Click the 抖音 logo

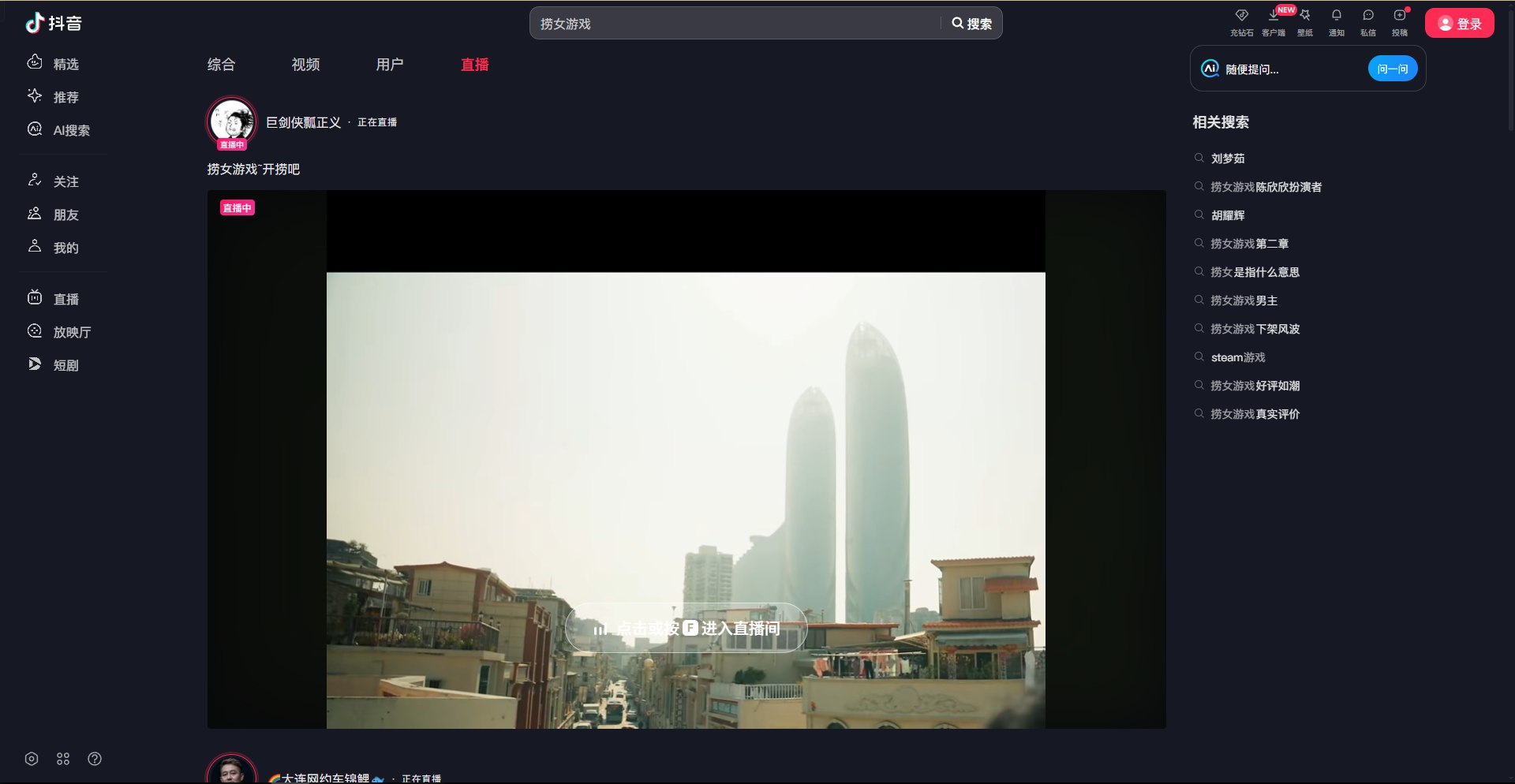coord(54,23)
